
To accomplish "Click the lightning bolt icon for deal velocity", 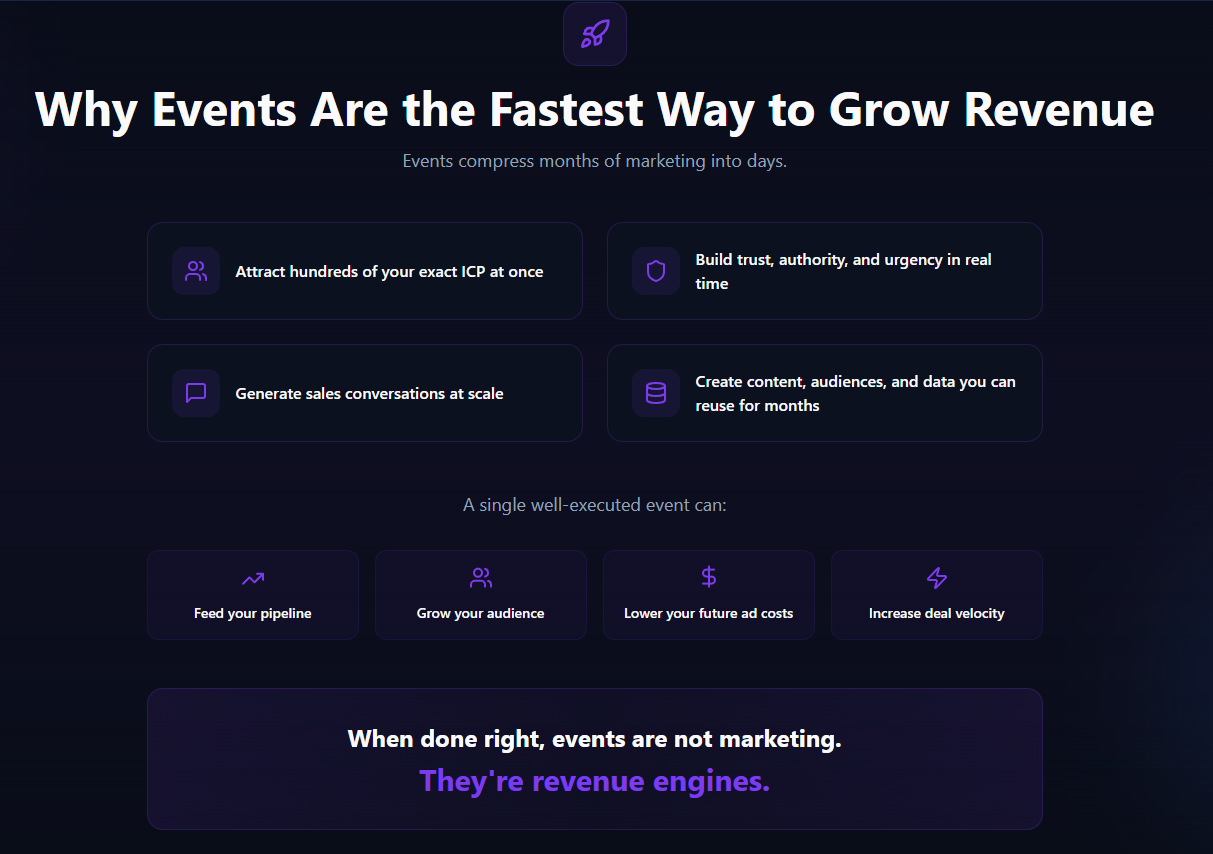I will pos(936,577).
